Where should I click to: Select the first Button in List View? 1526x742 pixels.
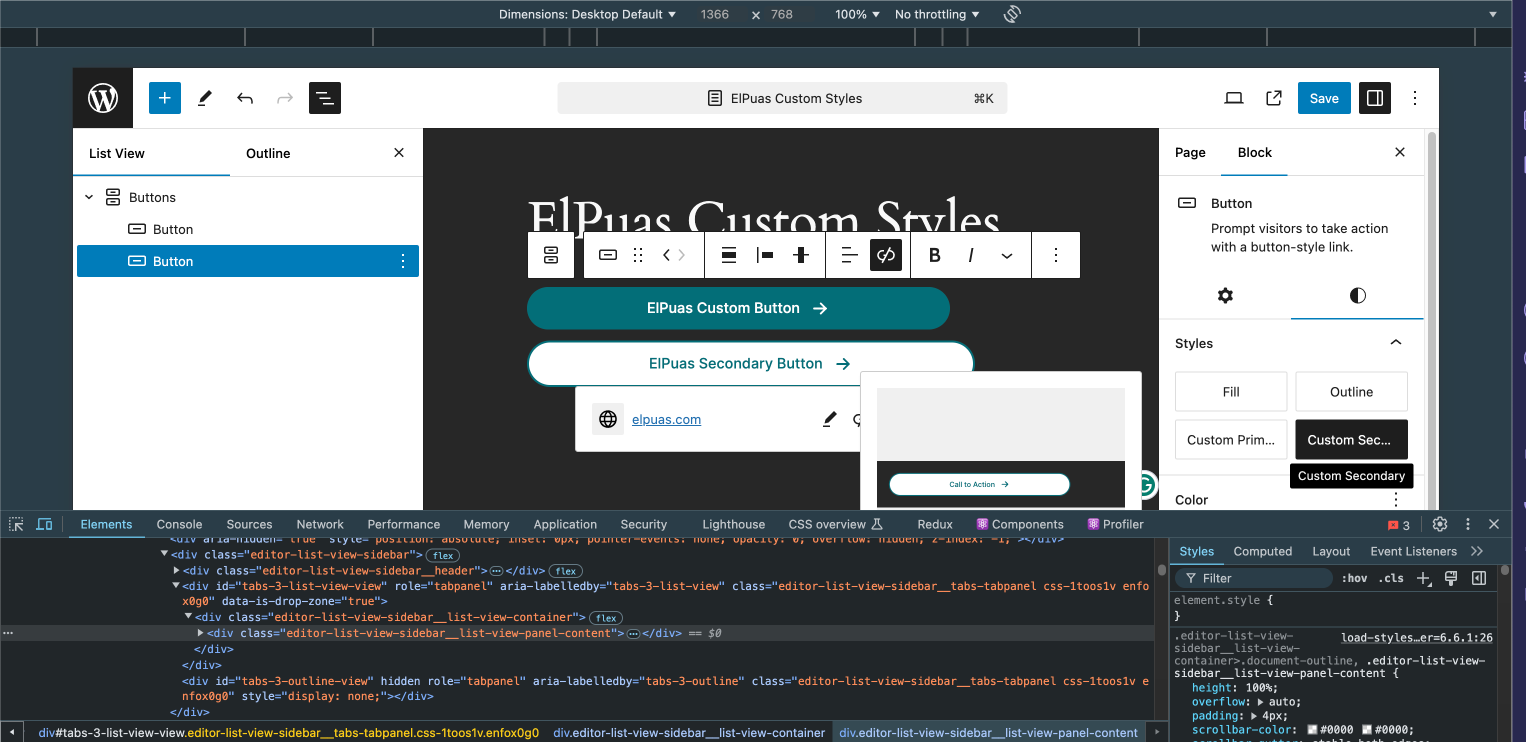[248, 229]
